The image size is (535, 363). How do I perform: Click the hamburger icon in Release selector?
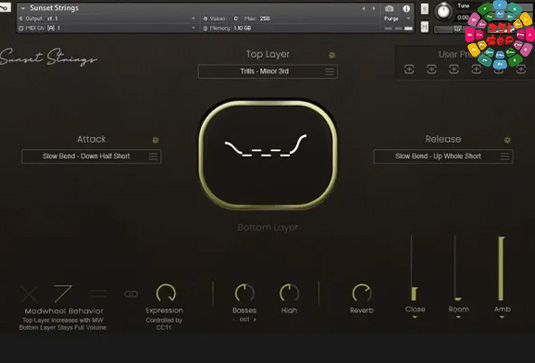click(505, 156)
